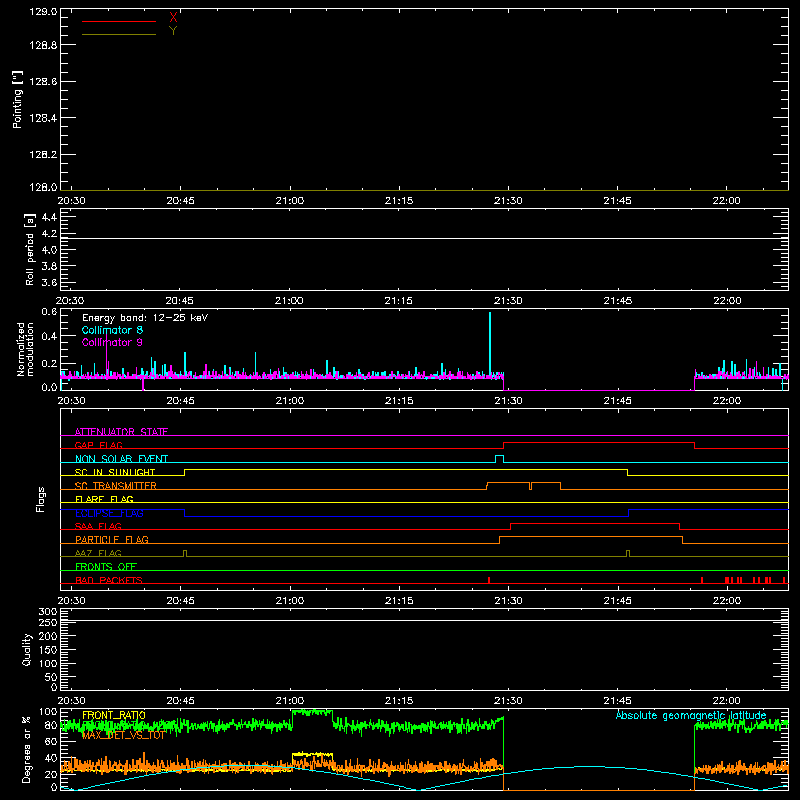Click the cyan 'Collimator 8' legend label
800x800 pixels.
tap(112, 330)
